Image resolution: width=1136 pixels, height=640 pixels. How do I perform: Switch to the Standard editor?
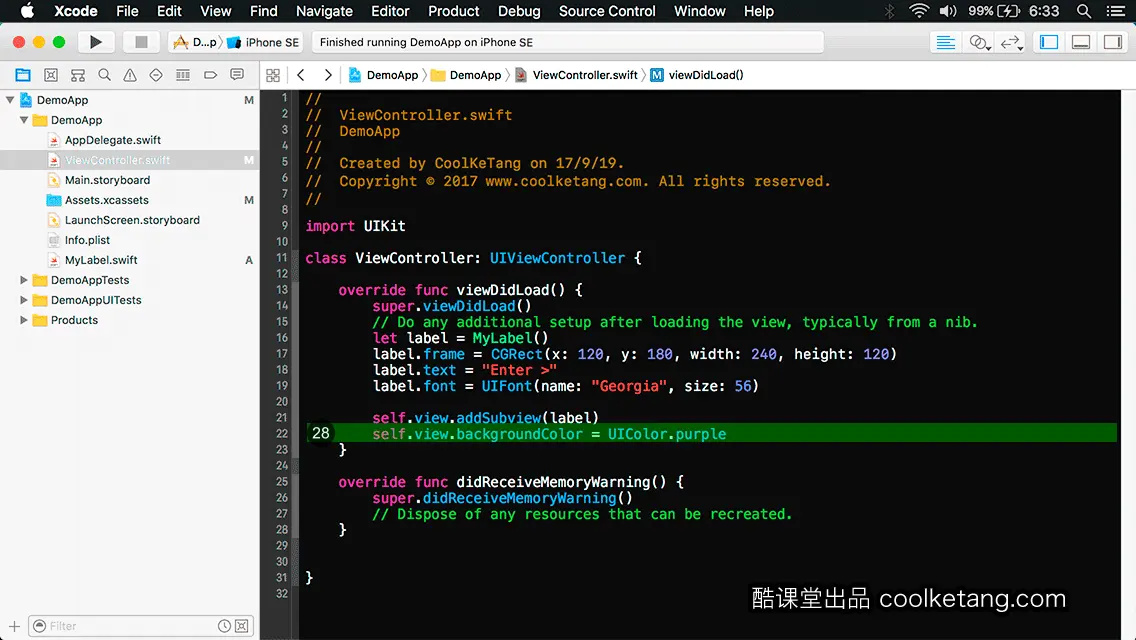[945, 42]
